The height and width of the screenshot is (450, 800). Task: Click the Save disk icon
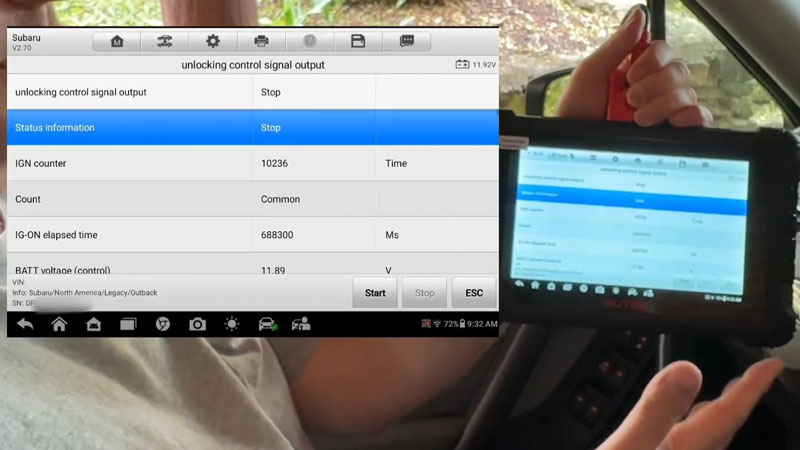358,41
